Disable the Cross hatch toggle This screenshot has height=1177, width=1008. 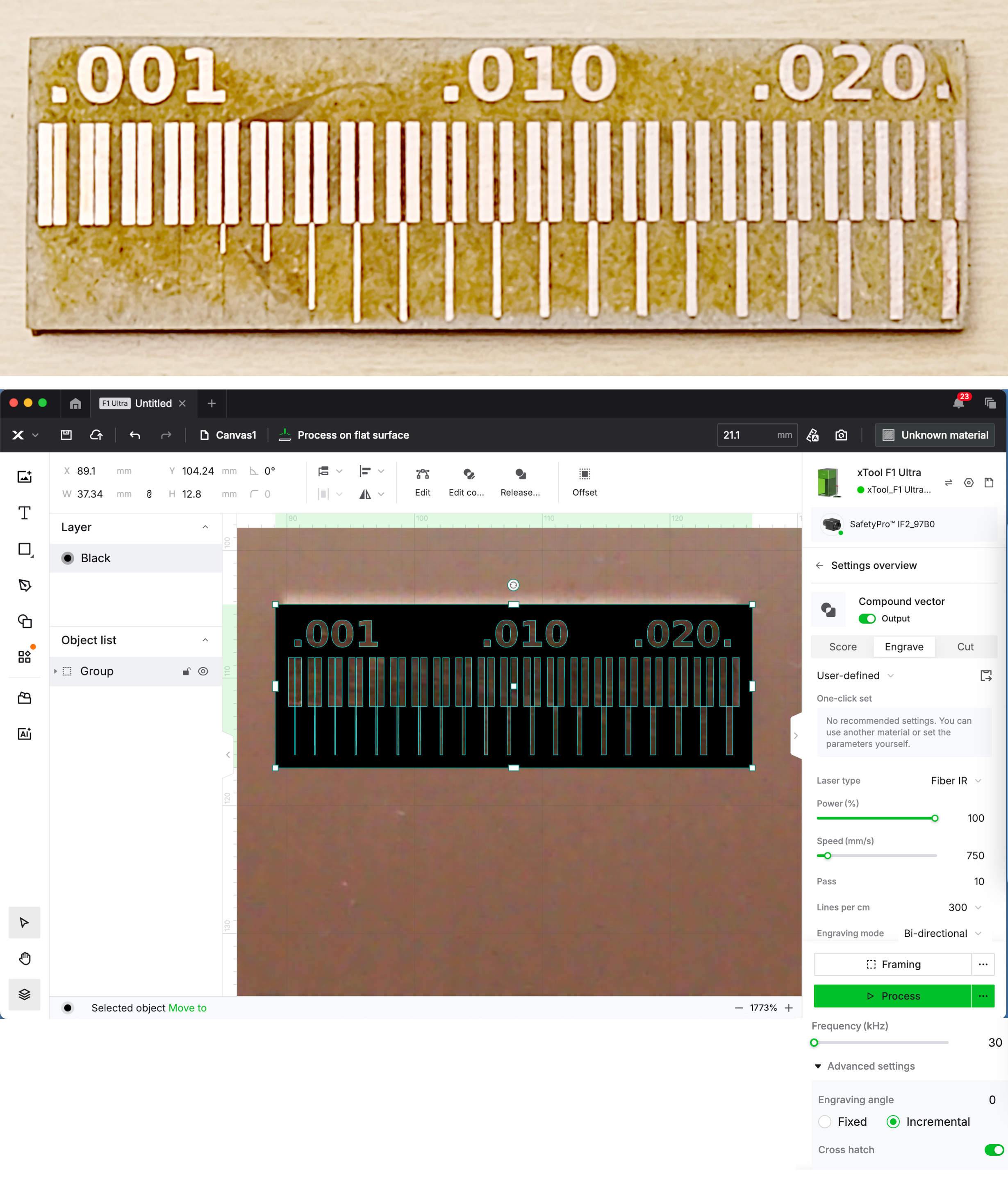(994, 1150)
